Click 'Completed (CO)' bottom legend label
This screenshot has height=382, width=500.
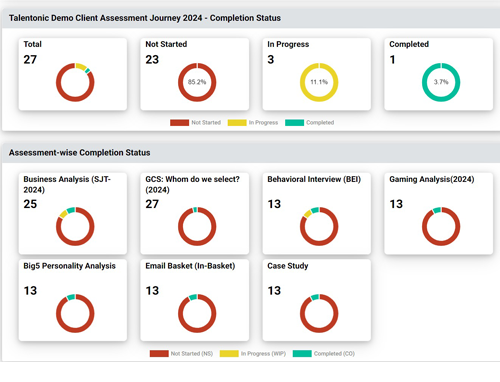coord(334,354)
